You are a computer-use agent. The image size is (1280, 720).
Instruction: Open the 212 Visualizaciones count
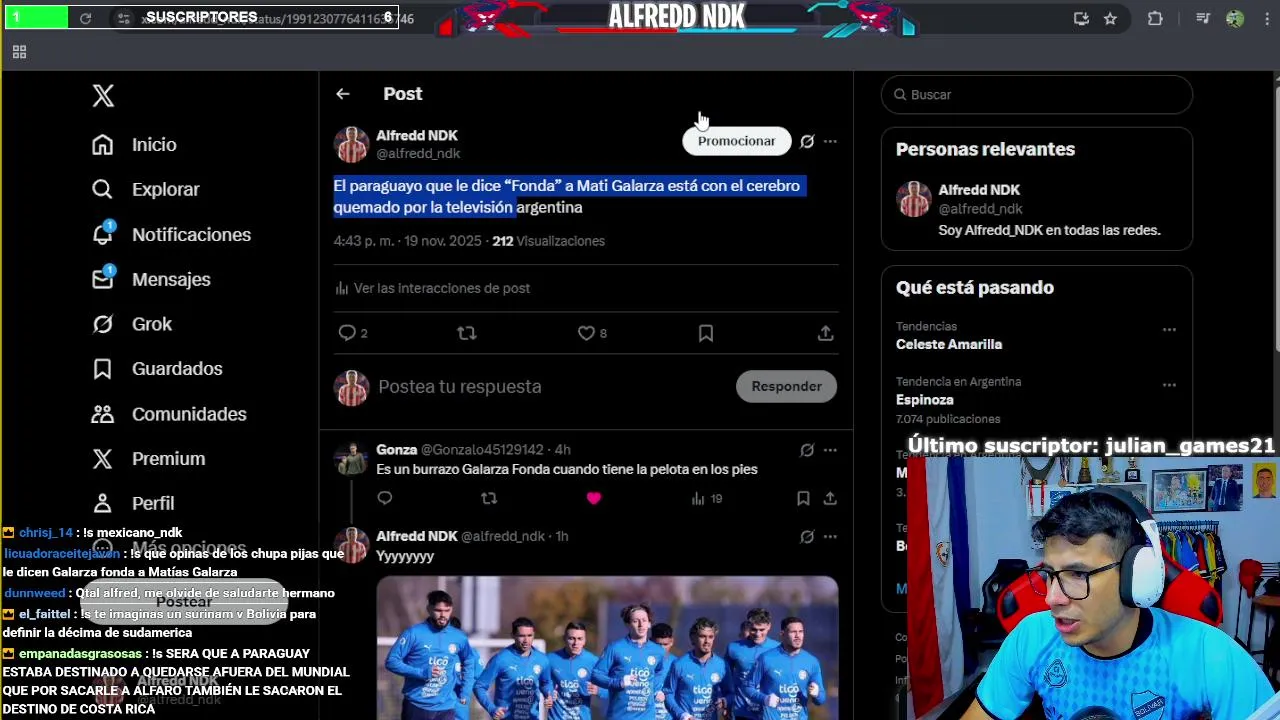pyautogui.click(x=548, y=241)
